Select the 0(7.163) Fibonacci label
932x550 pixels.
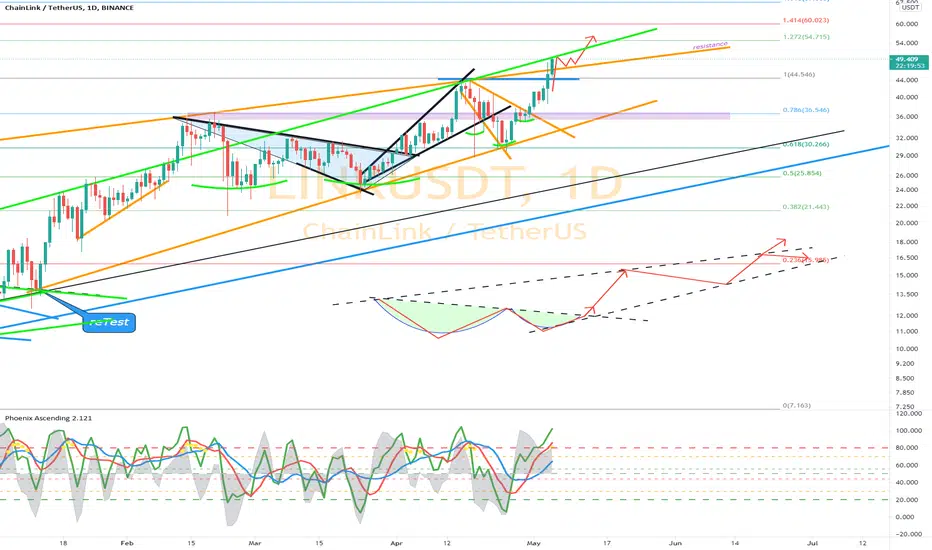click(796, 406)
